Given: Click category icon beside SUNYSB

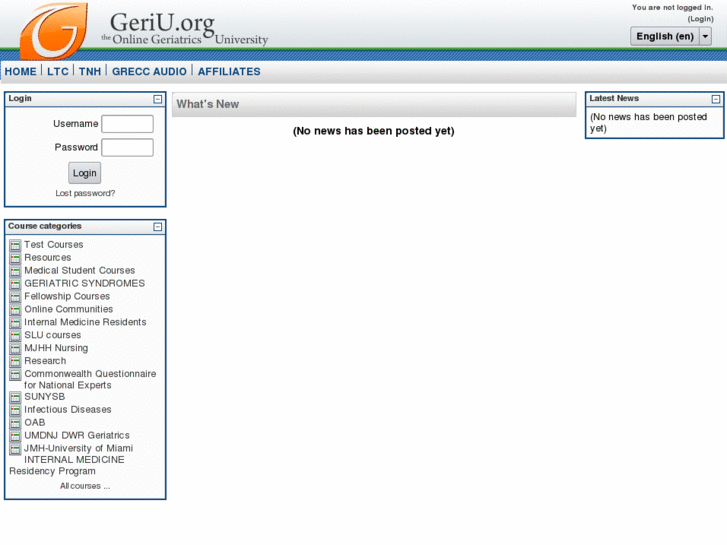Looking at the screenshot, I should [15, 398].
